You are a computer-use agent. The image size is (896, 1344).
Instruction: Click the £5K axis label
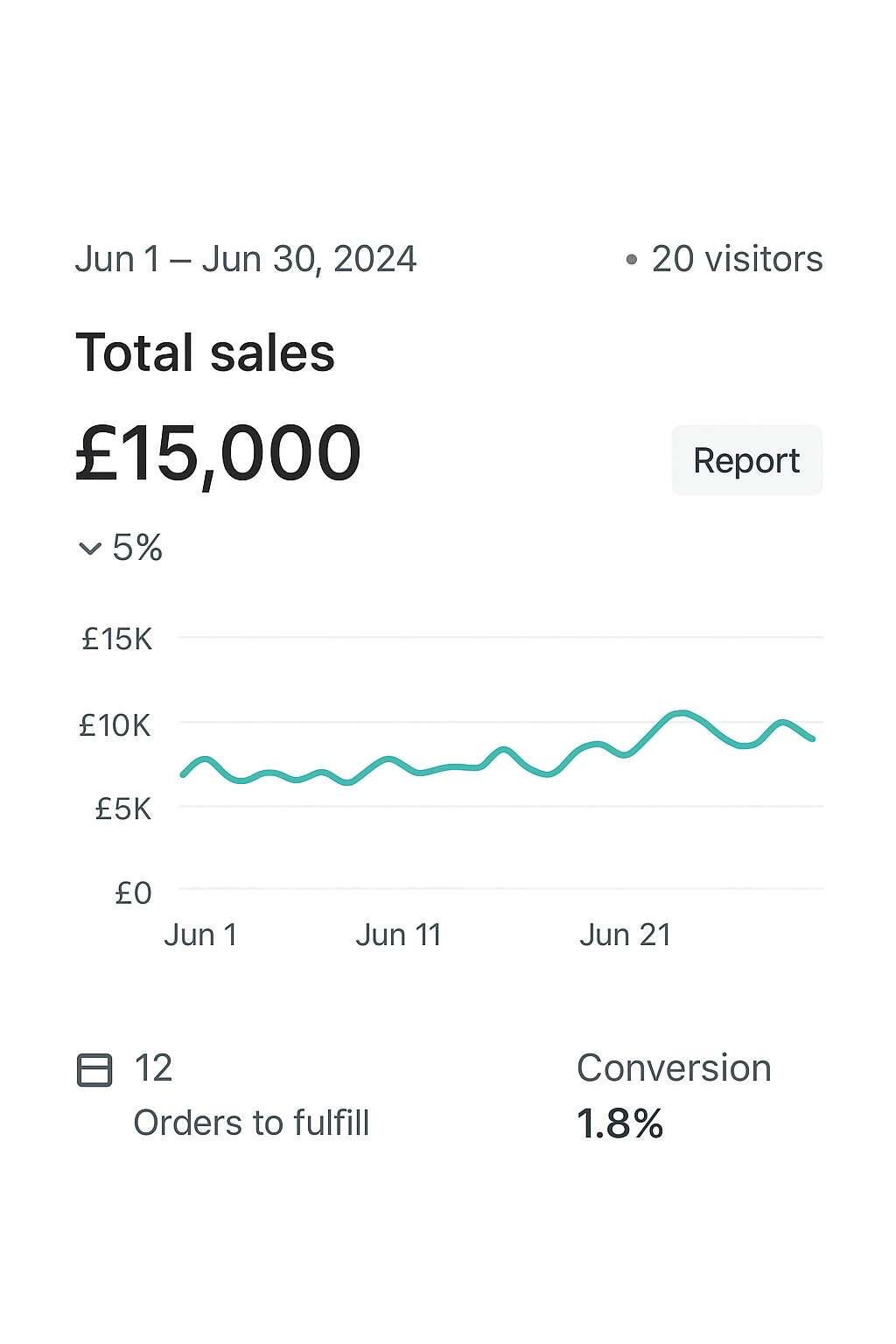coord(123,809)
